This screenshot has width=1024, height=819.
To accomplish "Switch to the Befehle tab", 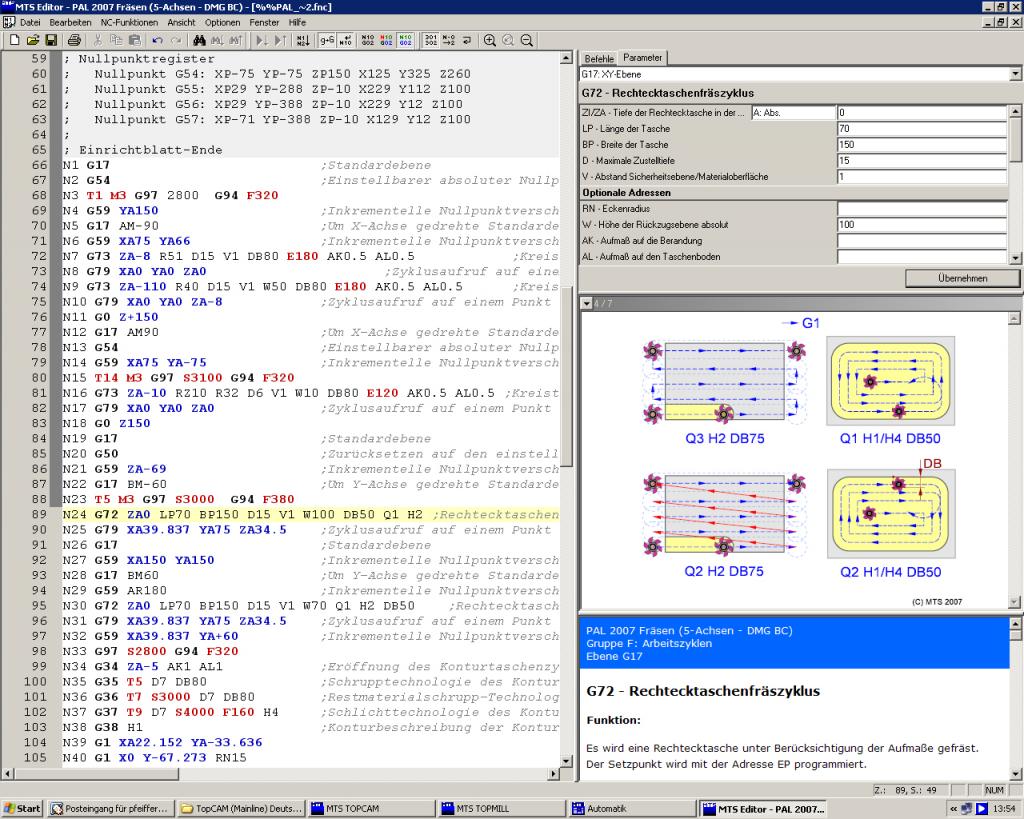I will tap(599, 59).
